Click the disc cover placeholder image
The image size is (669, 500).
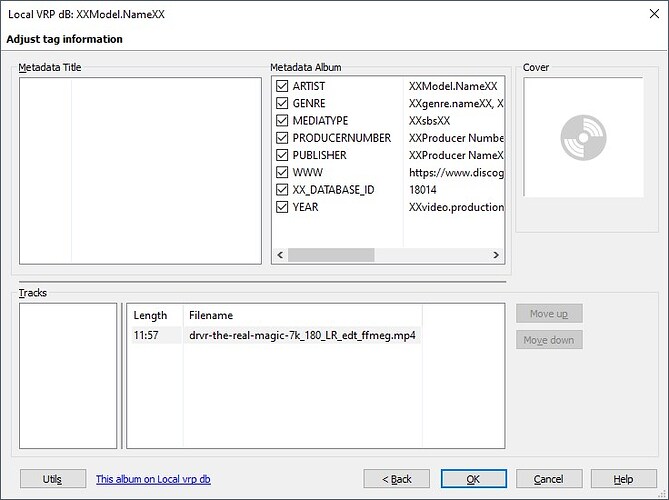583,137
